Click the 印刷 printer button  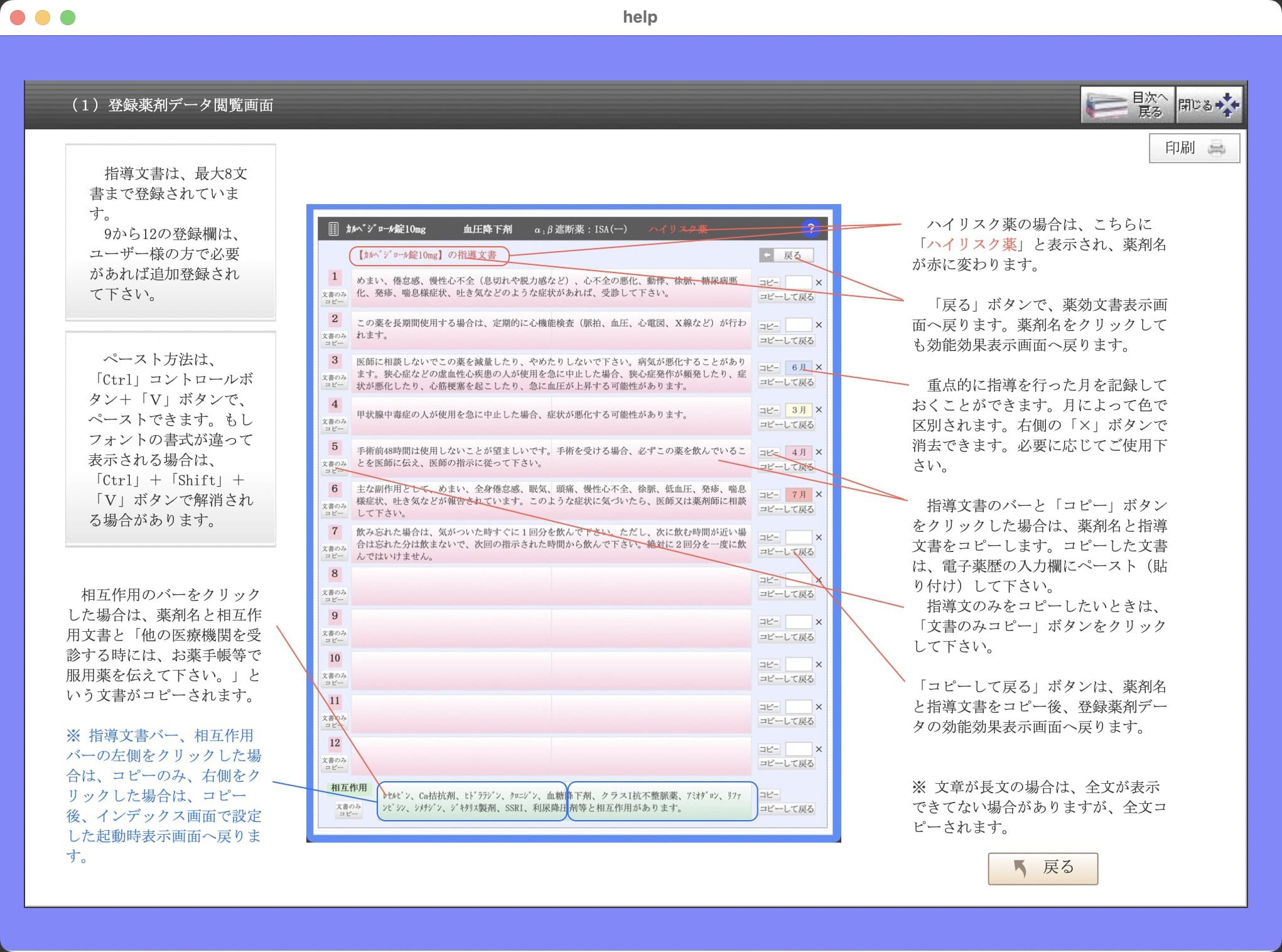click(x=1194, y=148)
